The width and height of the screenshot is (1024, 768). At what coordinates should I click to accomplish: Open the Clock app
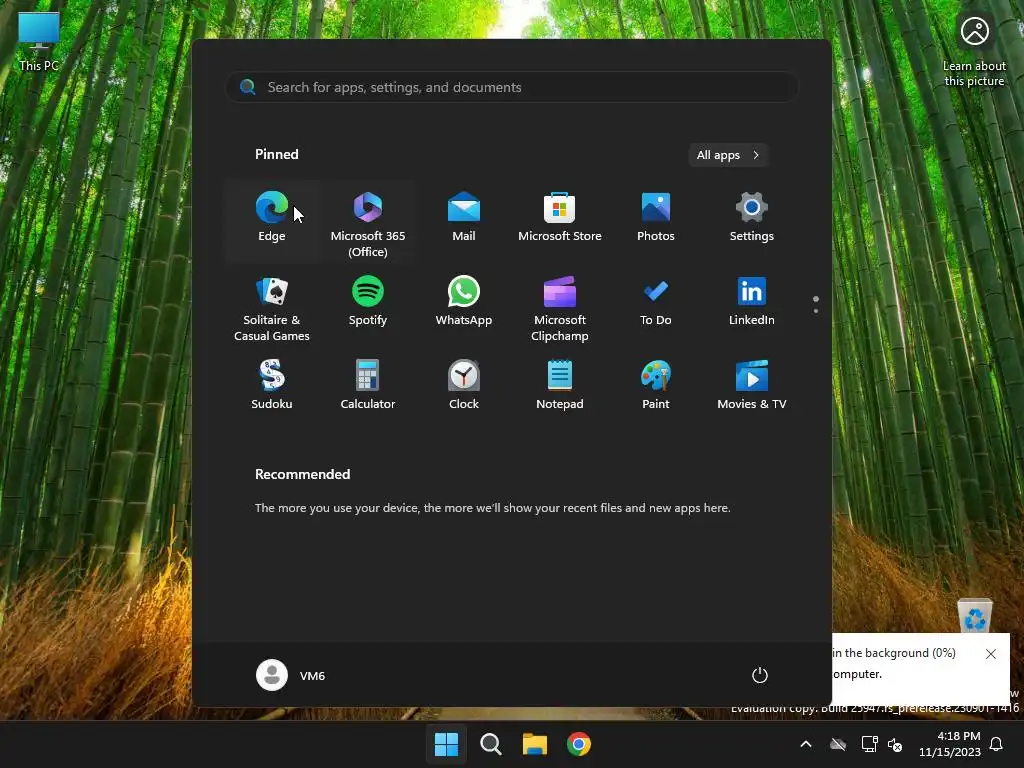pos(464,385)
